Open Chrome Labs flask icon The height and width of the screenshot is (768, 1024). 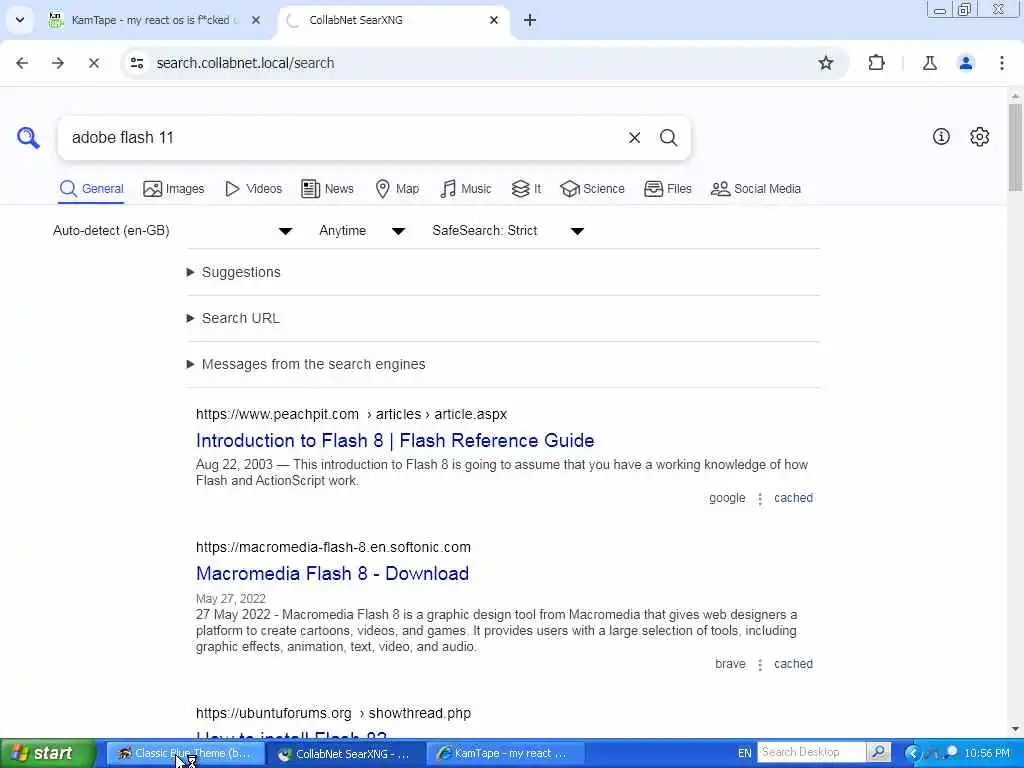tap(929, 63)
